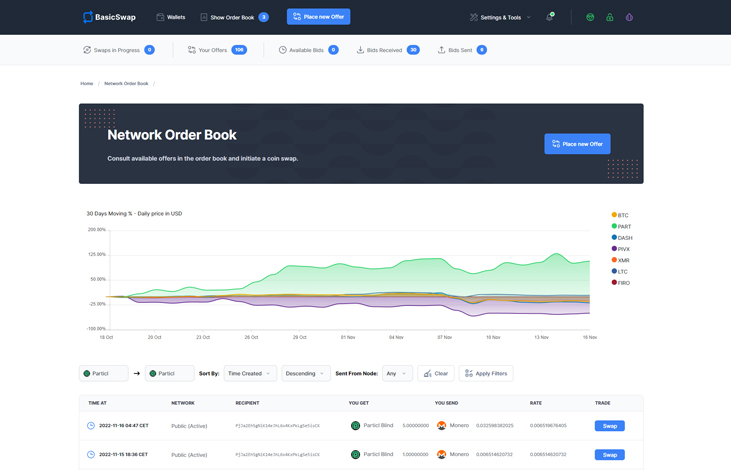The width and height of the screenshot is (731, 470).
Task: Click the Monero icon in first offer row
Action: coord(441,426)
